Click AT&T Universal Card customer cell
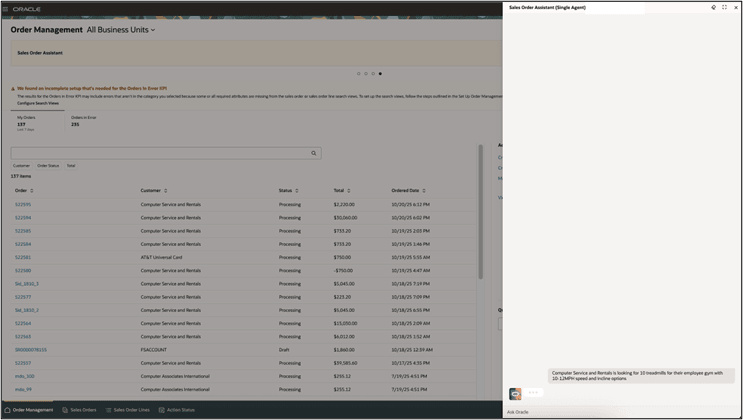 (x=161, y=257)
